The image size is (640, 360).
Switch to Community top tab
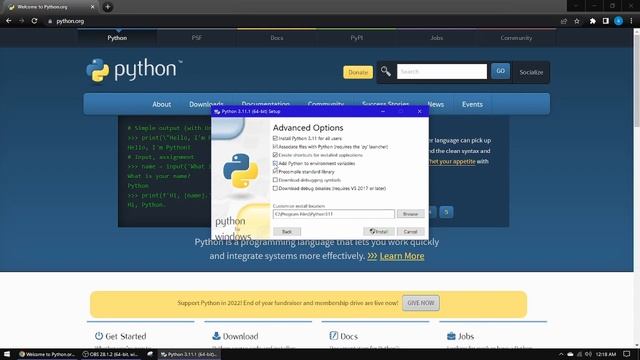pyautogui.click(x=516, y=38)
